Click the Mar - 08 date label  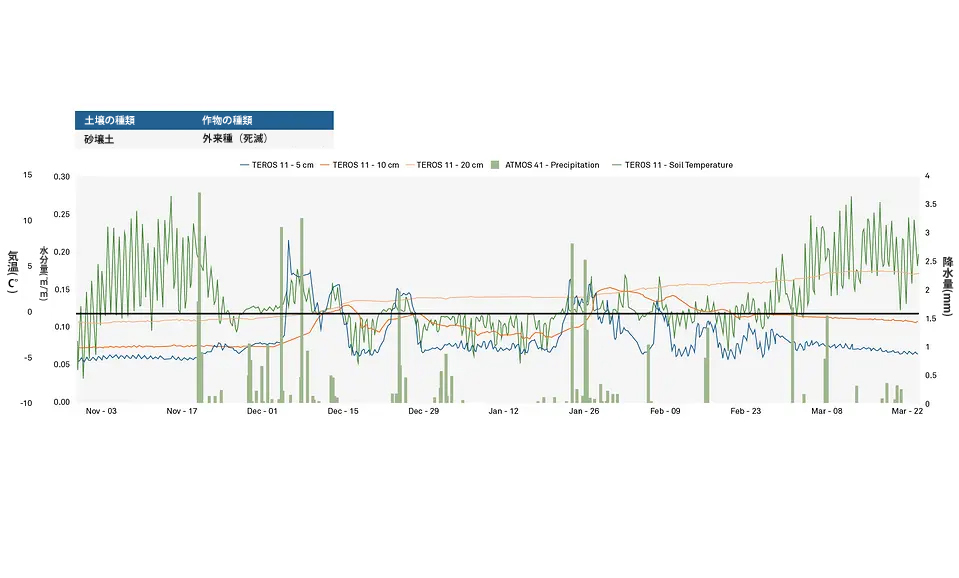826,411
